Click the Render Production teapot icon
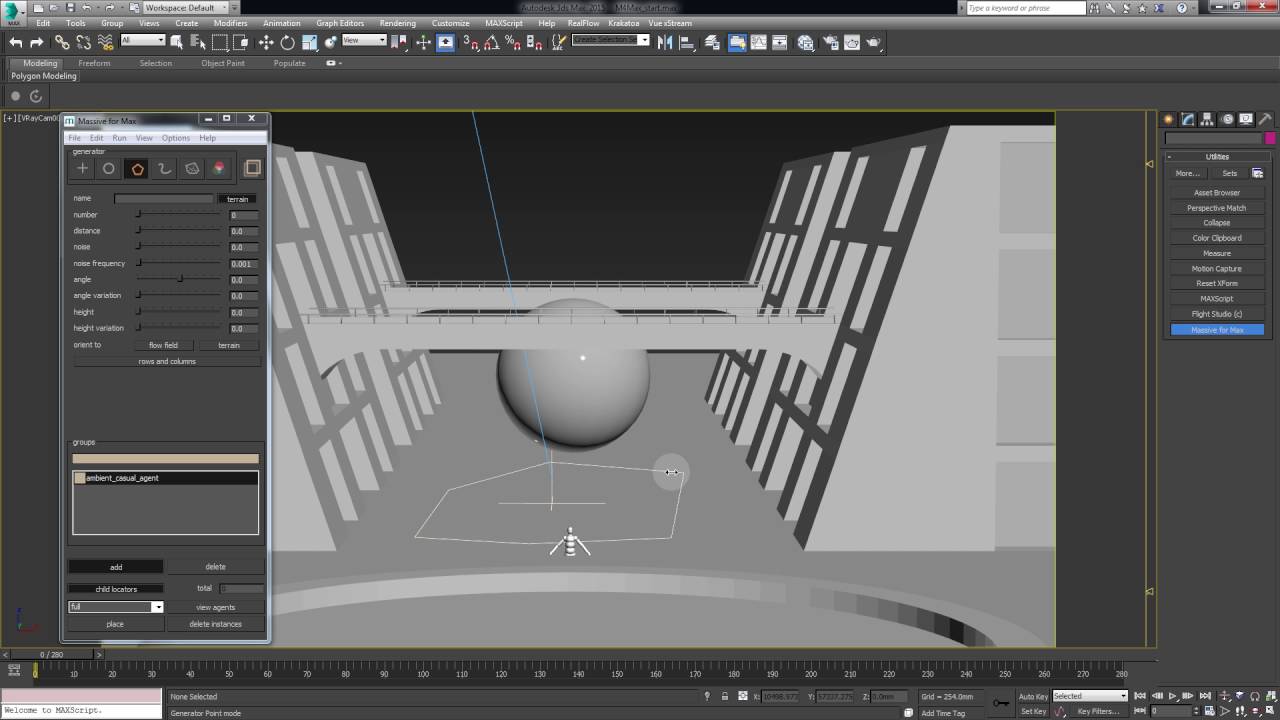The height and width of the screenshot is (720, 1280). coord(875,42)
